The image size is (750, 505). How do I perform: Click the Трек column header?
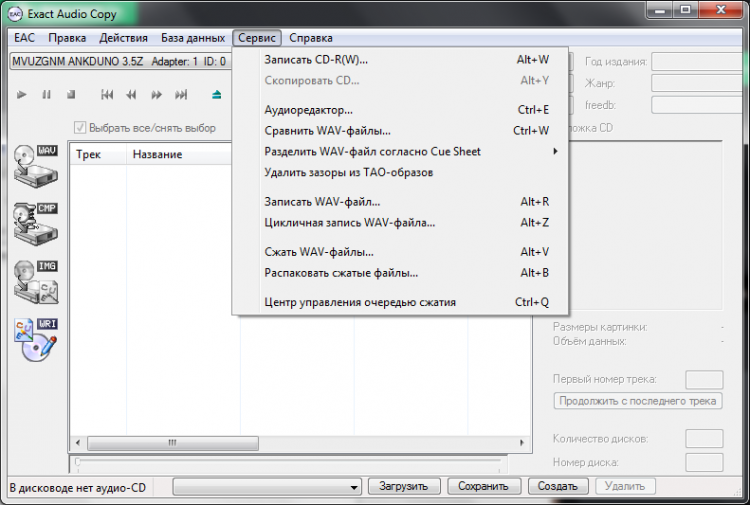pos(98,154)
